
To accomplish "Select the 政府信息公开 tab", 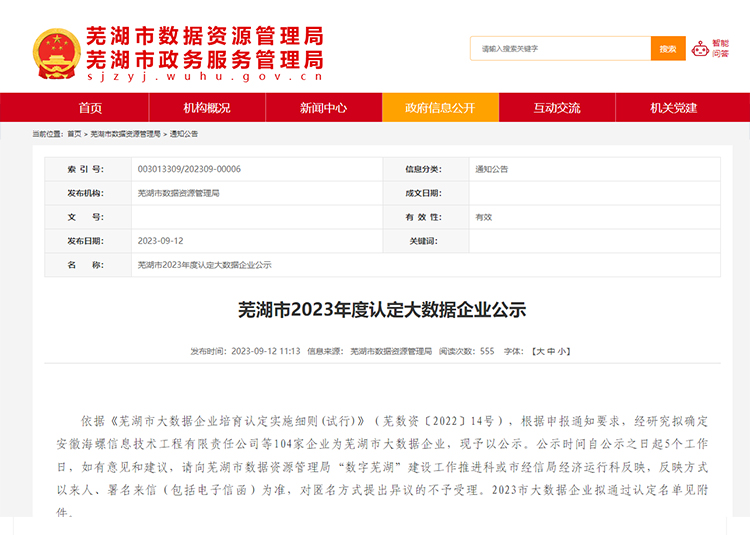I will point(440,108).
